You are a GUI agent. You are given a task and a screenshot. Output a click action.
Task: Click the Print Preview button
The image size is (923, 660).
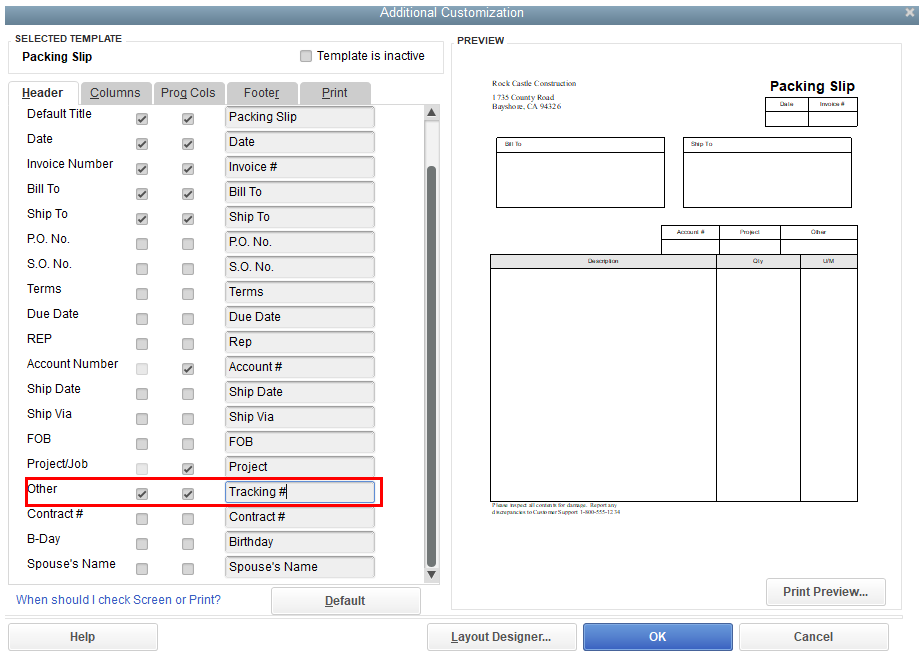tap(825, 592)
